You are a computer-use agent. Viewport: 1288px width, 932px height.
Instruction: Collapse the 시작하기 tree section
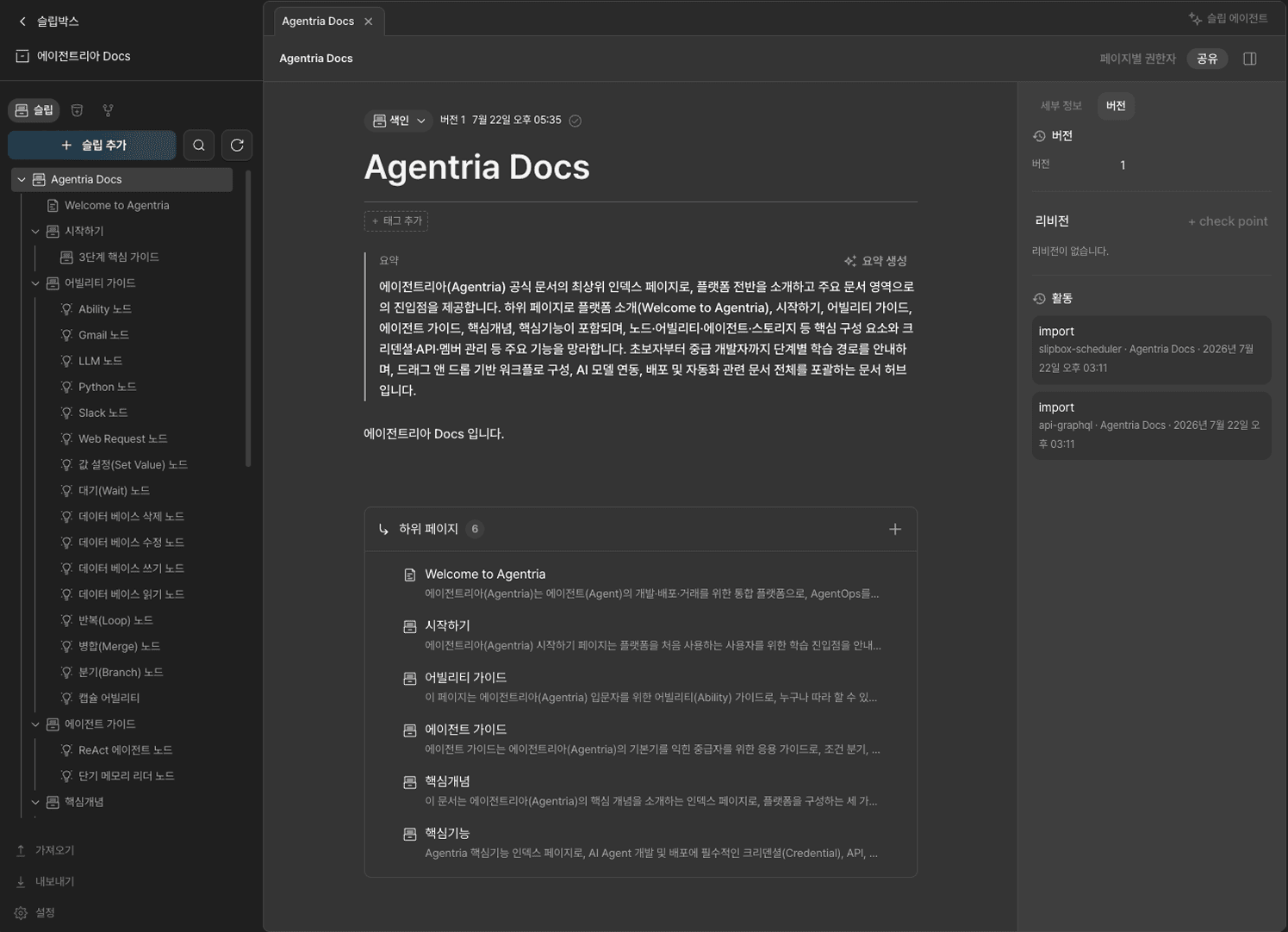pos(35,232)
